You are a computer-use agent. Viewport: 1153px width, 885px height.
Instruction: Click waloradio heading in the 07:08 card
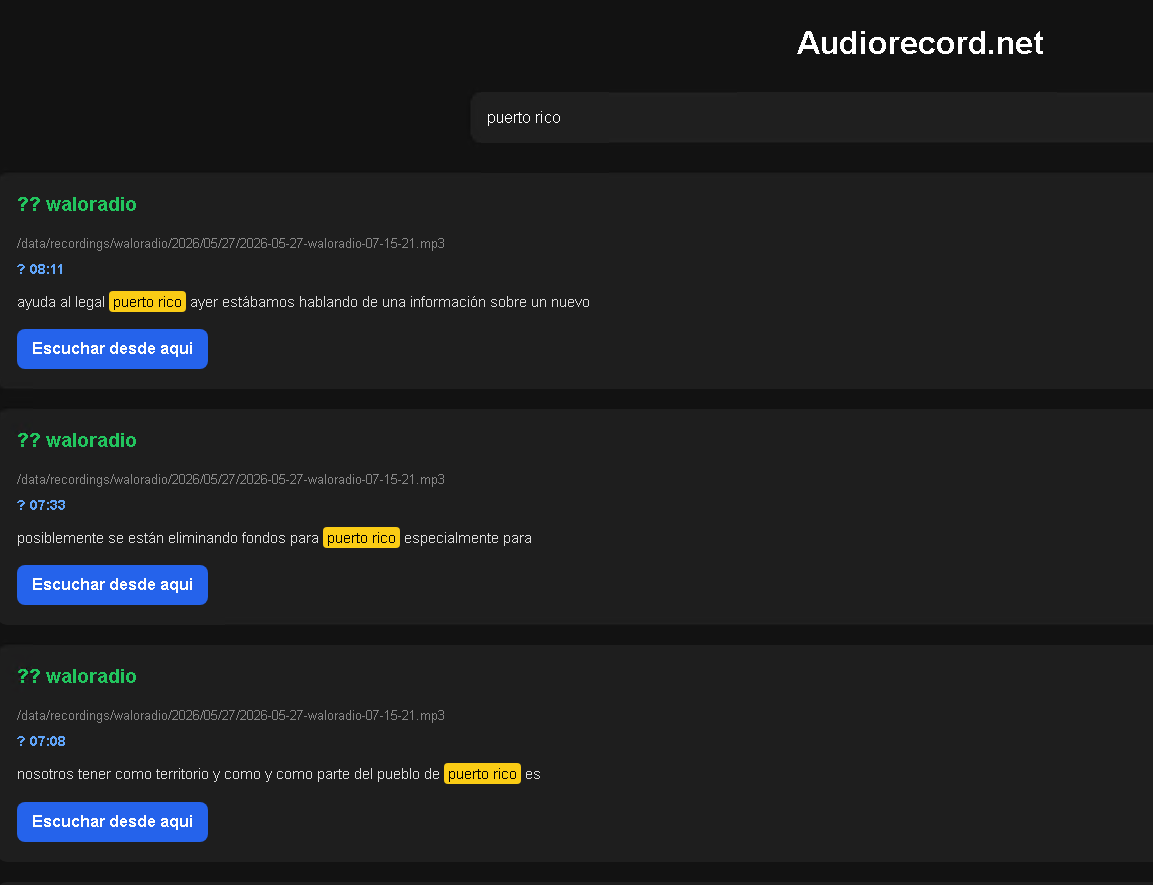click(x=76, y=676)
